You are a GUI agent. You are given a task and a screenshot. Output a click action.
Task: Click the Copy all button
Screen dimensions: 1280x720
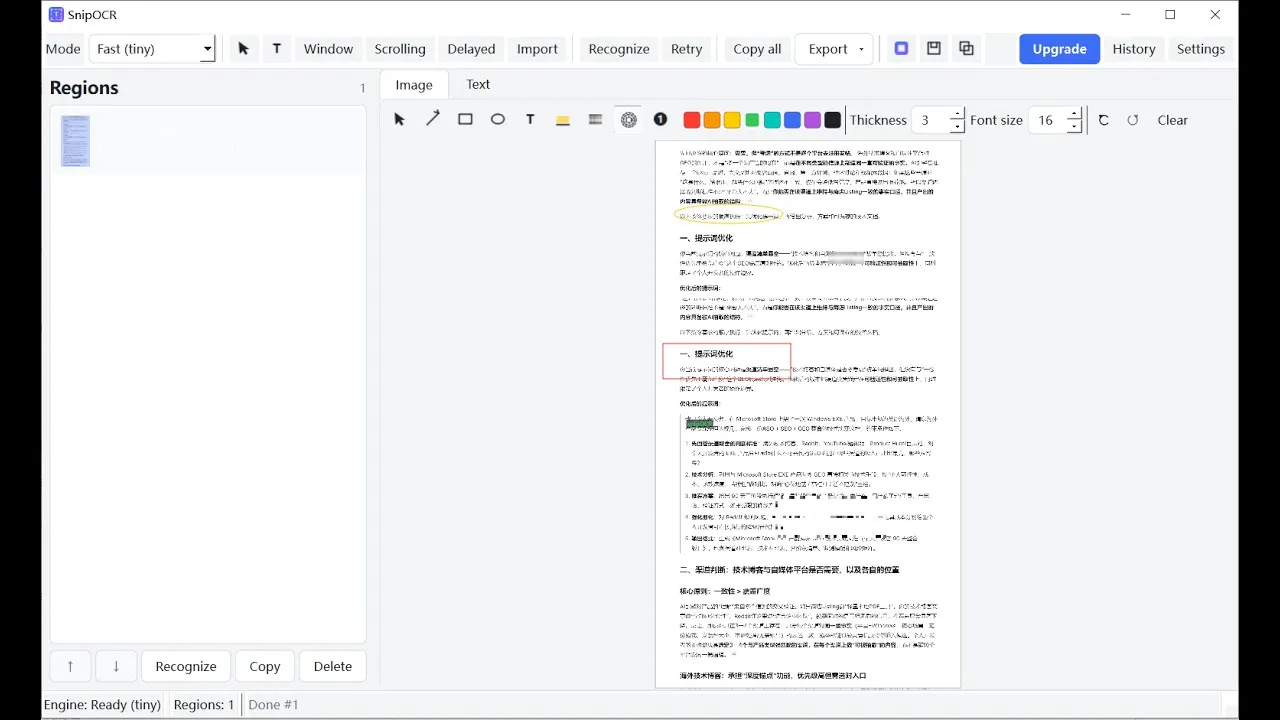click(x=757, y=49)
